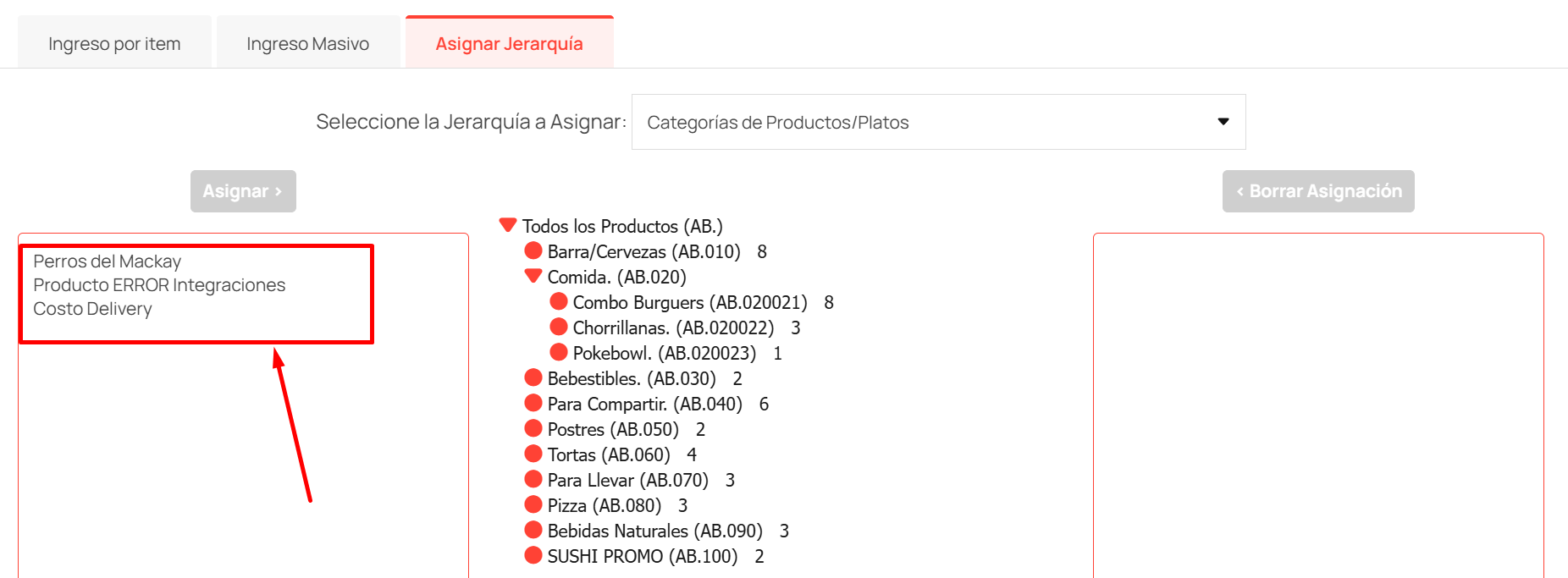Select Producto ERROR Integraciones from the list

click(159, 285)
